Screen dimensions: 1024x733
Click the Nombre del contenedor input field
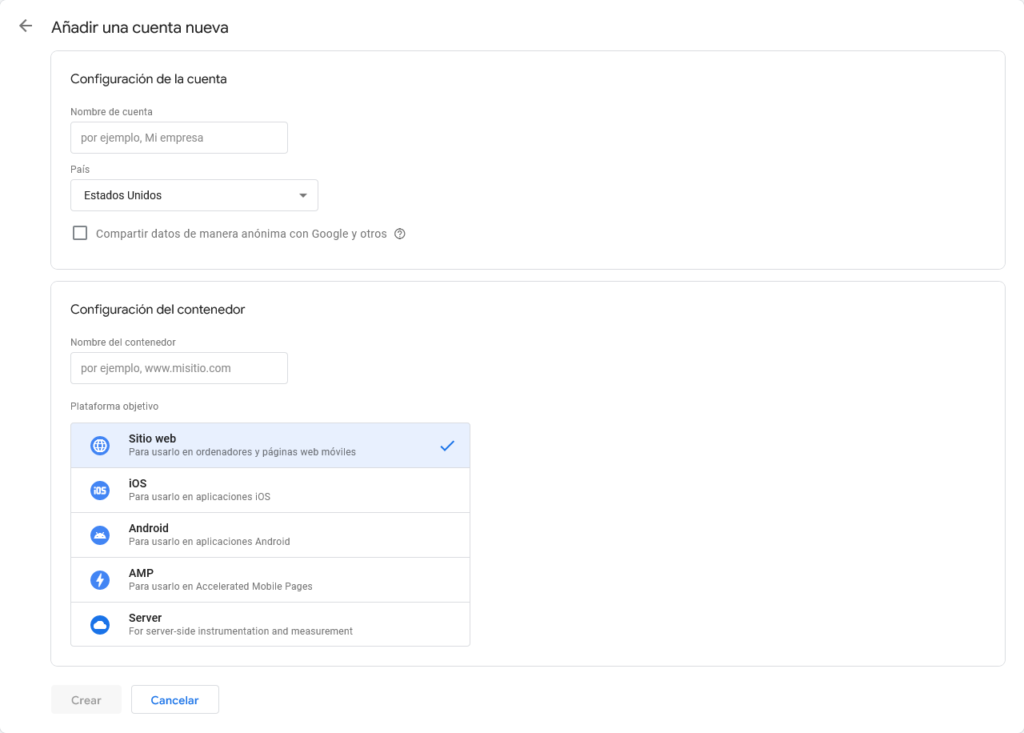tap(178, 368)
